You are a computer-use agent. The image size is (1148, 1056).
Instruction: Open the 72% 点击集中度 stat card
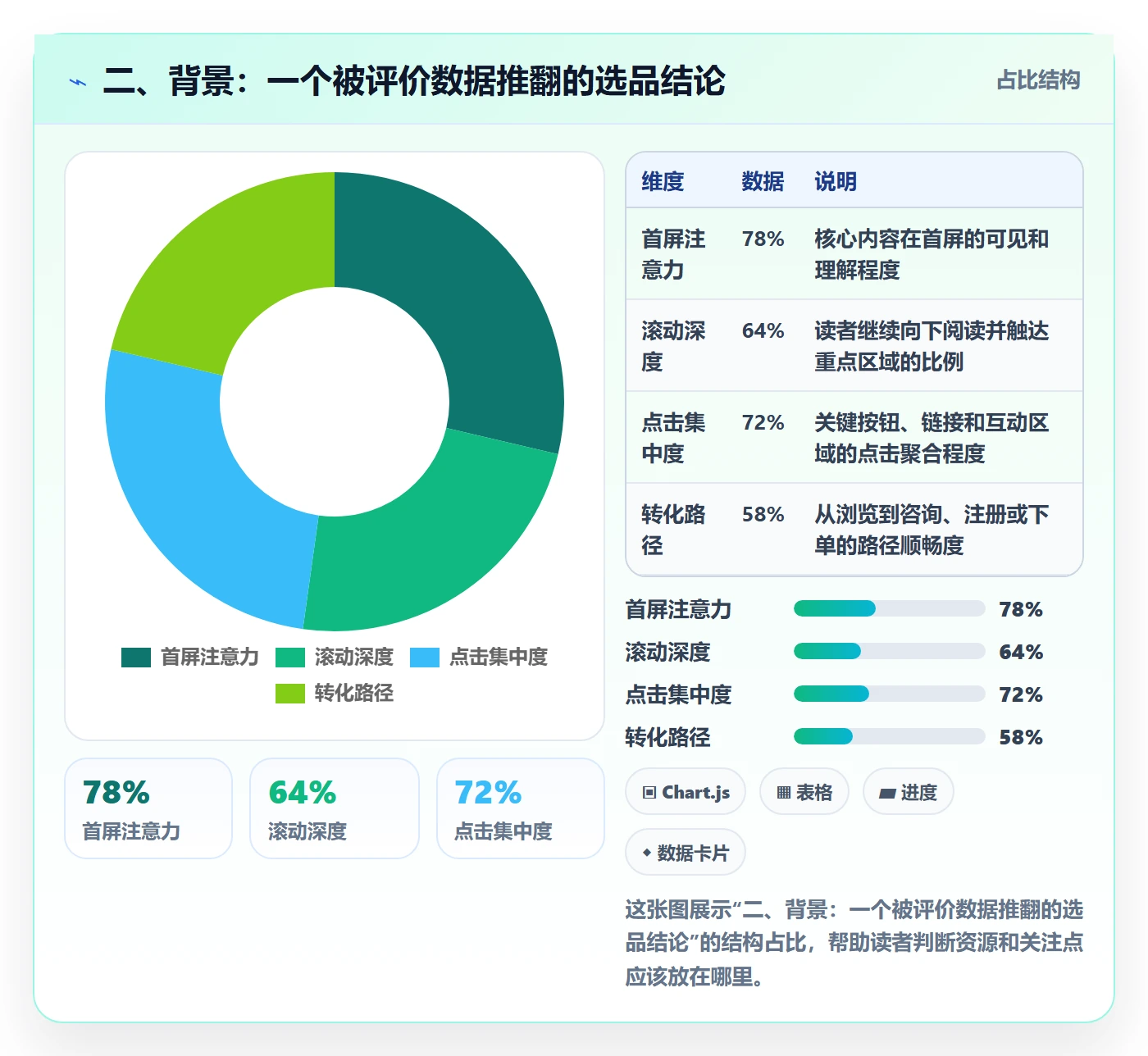tap(521, 808)
